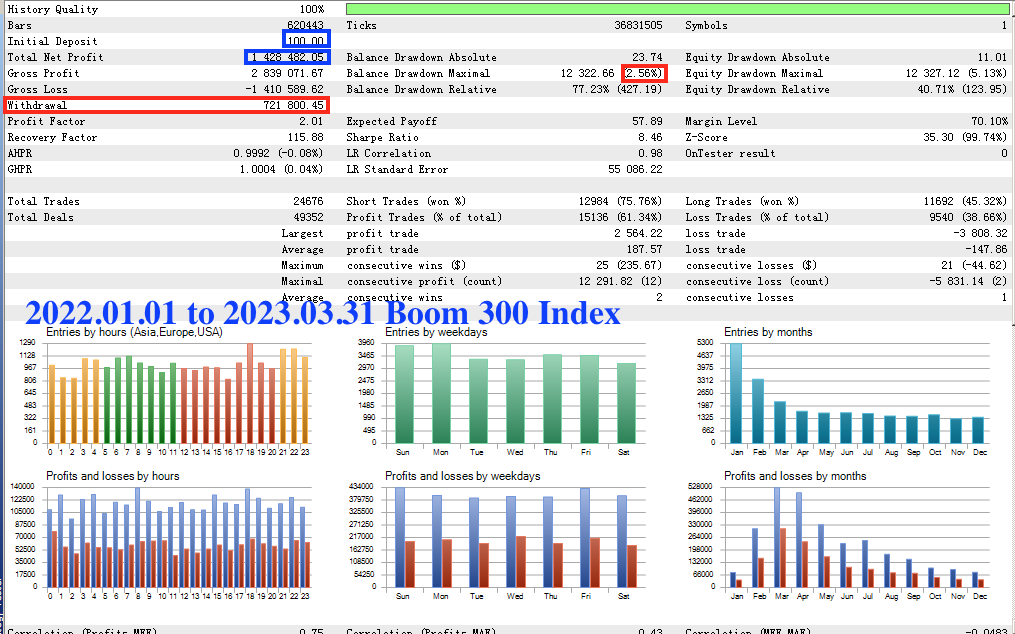
Task: Click the Withdrawal amount 721 800.45
Action: pos(293,105)
